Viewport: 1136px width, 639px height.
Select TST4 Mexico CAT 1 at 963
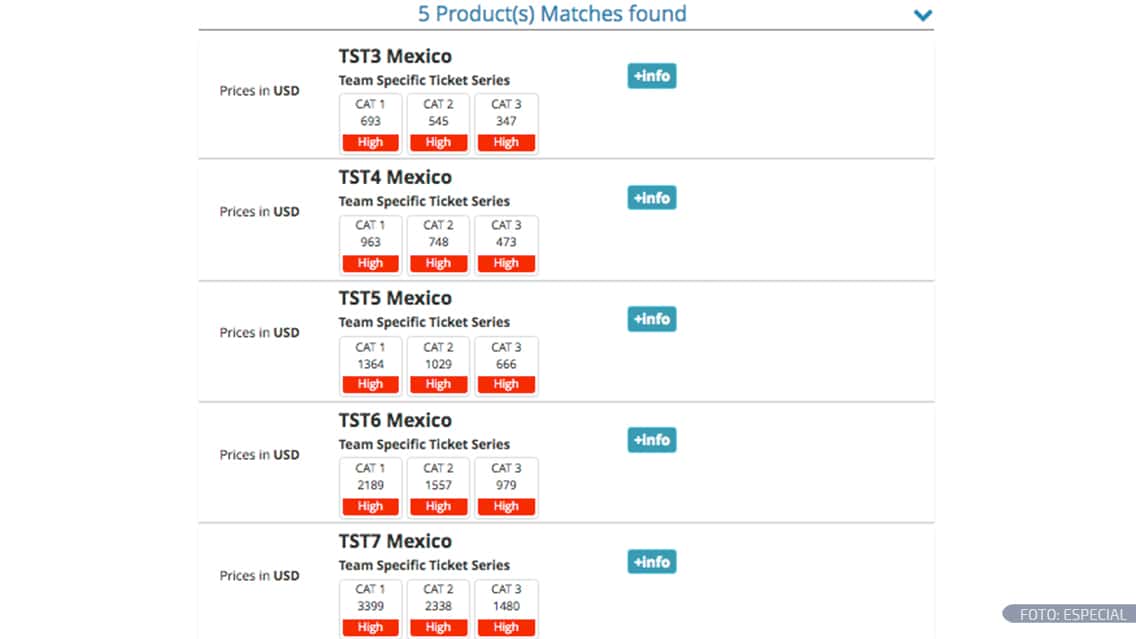pyautogui.click(x=370, y=245)
